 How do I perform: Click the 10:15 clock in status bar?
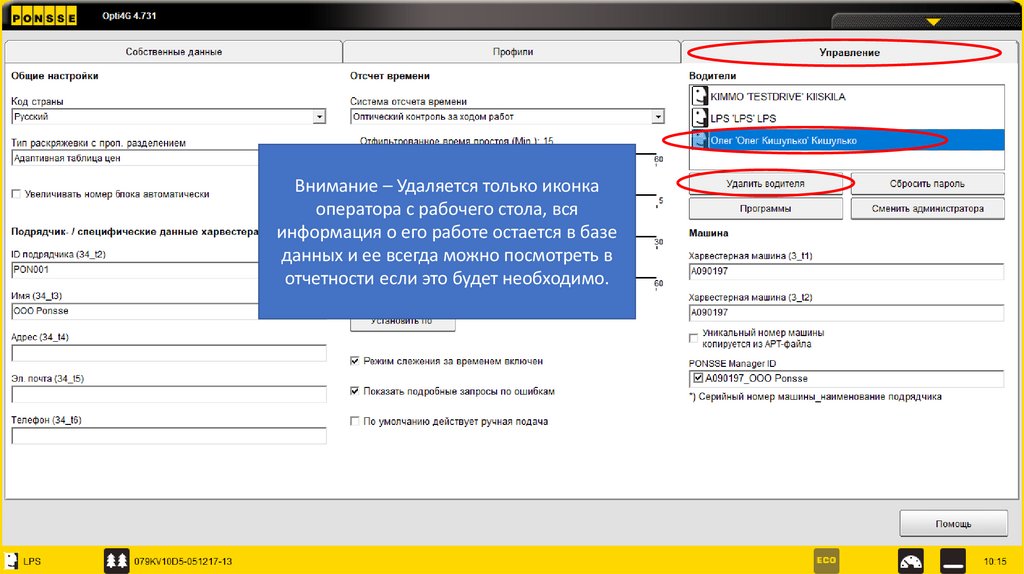click(995, 561)
